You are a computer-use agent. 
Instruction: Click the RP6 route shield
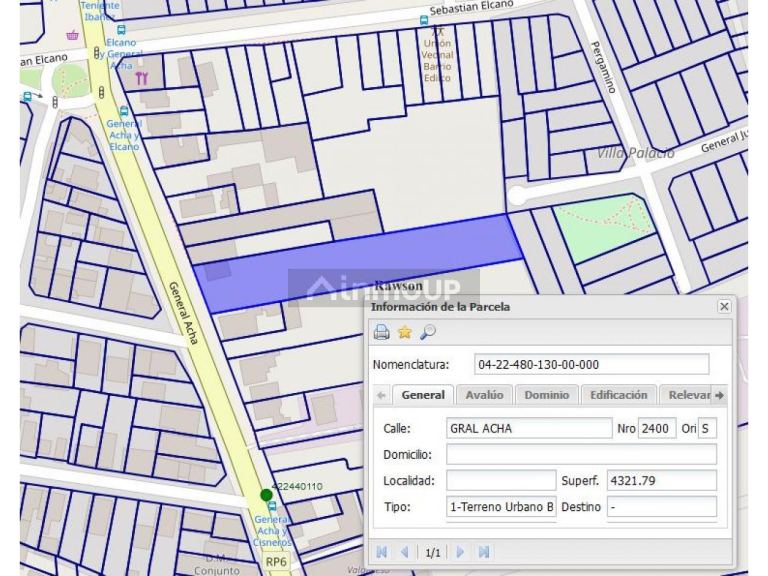click(x=276, y=562)
